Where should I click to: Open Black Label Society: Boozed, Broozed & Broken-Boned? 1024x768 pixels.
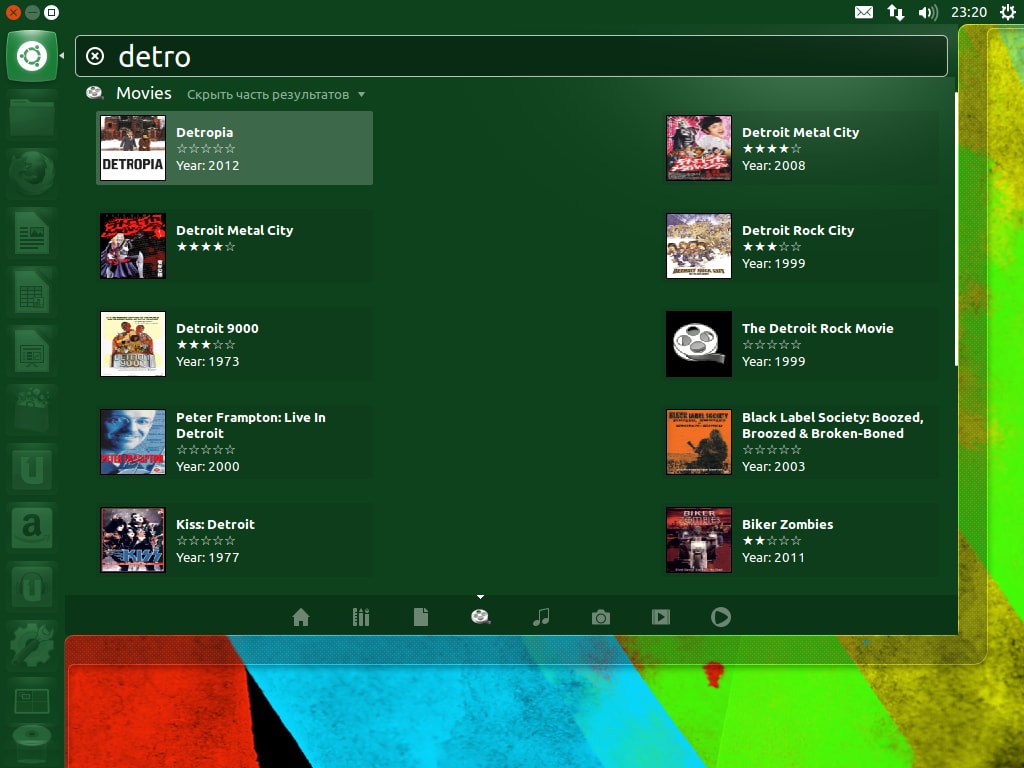coord(801,441)
